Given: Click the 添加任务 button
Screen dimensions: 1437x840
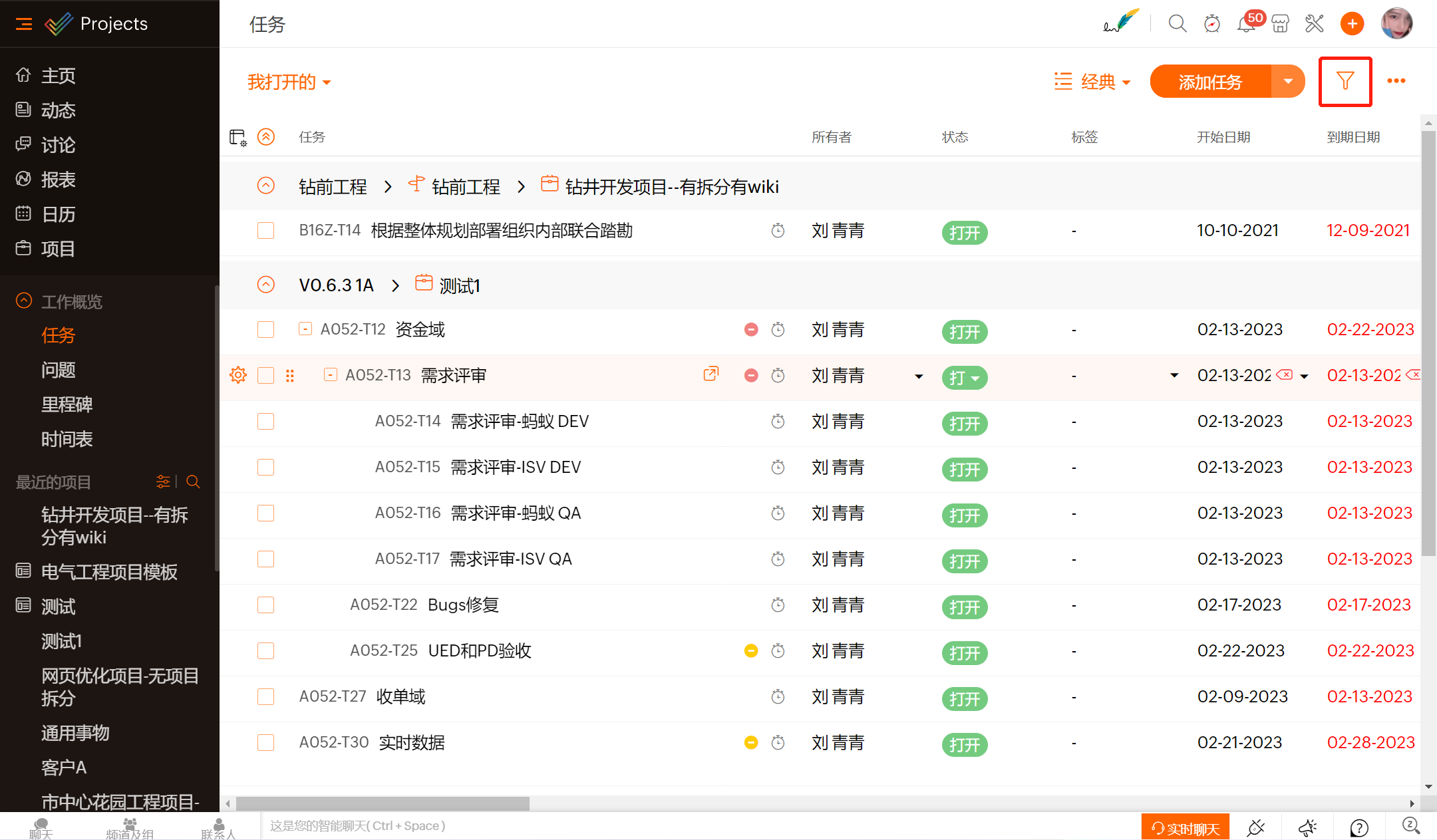Looking at the screenshot, I should tap(1210, 82).
